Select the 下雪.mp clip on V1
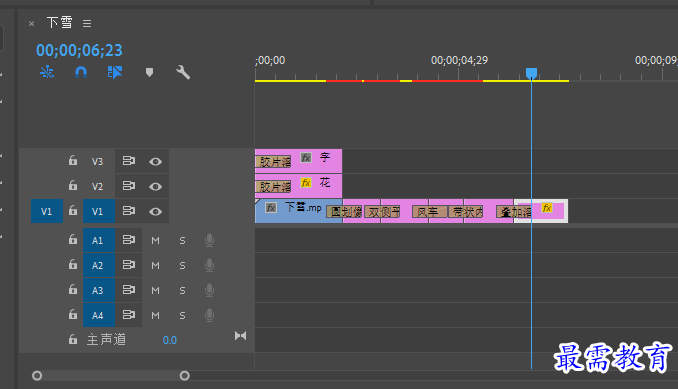This screenshot has width=678, height=389. click(x=298, y=211)
